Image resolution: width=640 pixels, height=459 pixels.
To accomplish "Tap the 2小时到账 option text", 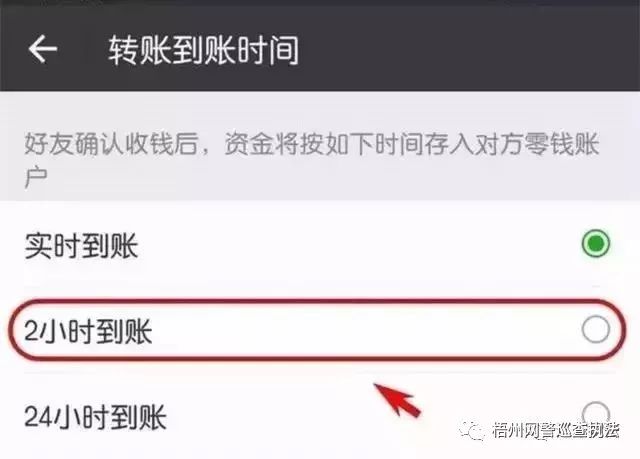I will [x=88, y=331].
